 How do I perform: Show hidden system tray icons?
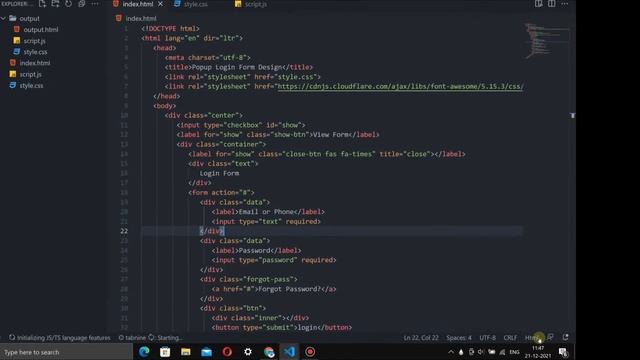[451, 352]
